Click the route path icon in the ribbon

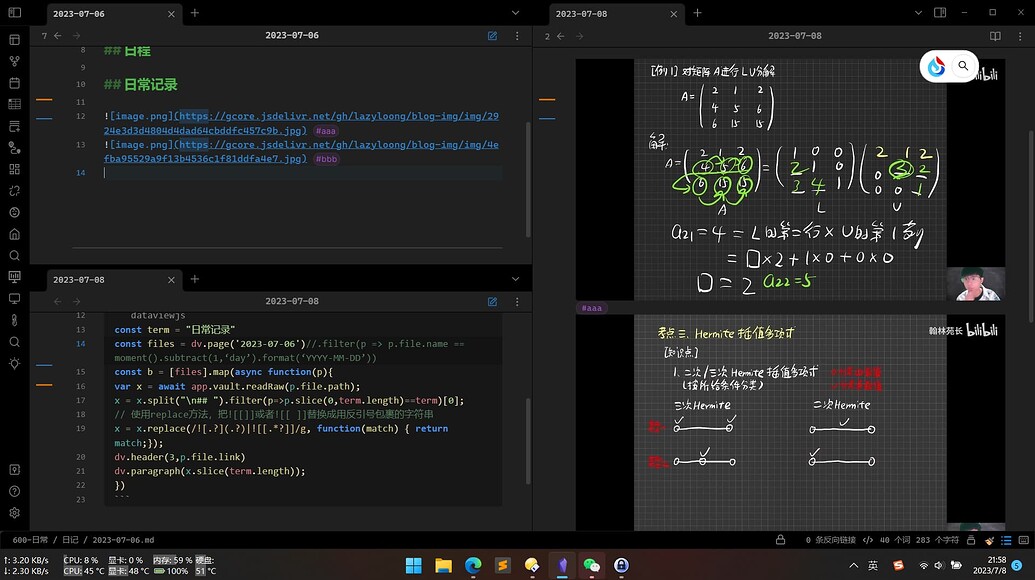tap(15, 148)
